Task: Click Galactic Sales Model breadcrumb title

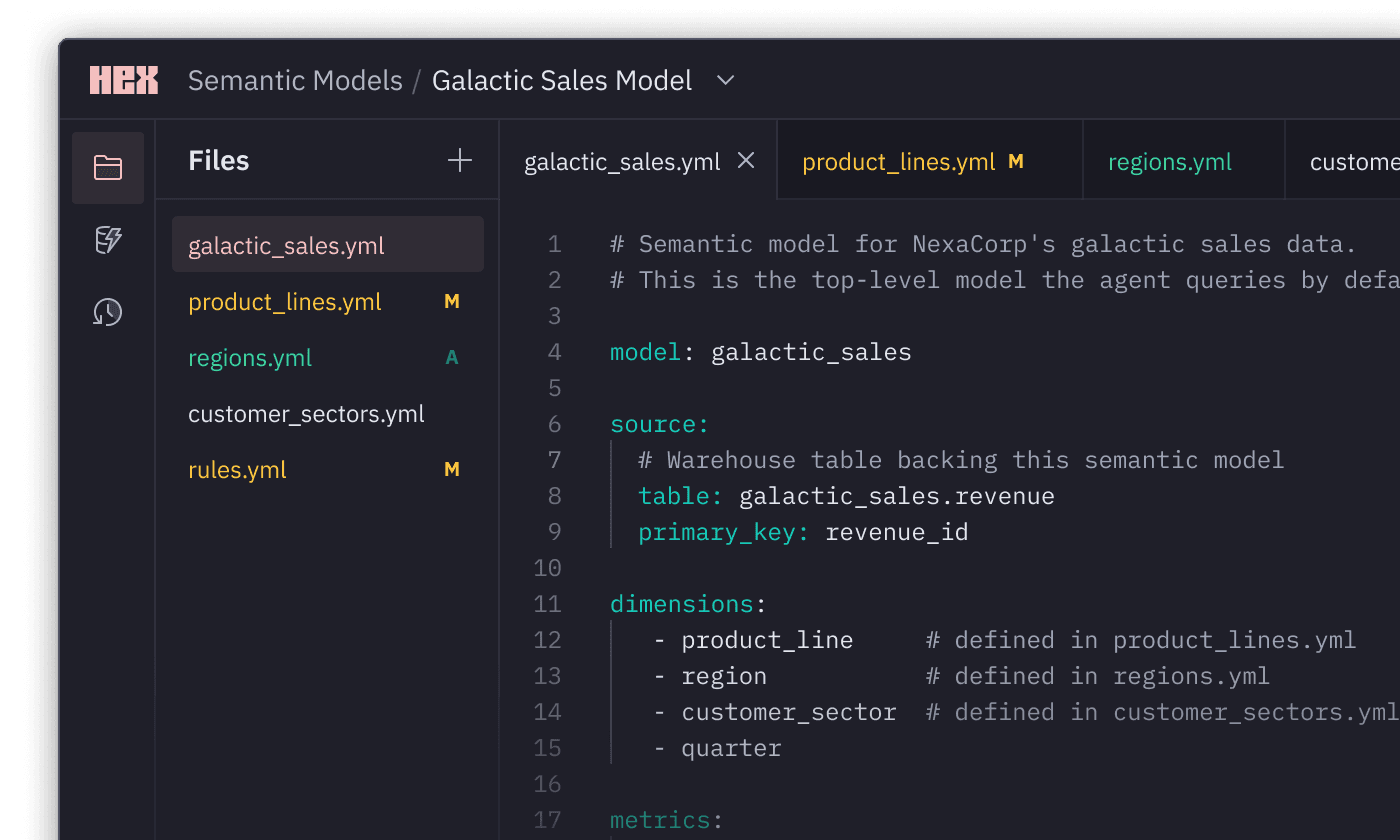Action: [x=562, y=81]
